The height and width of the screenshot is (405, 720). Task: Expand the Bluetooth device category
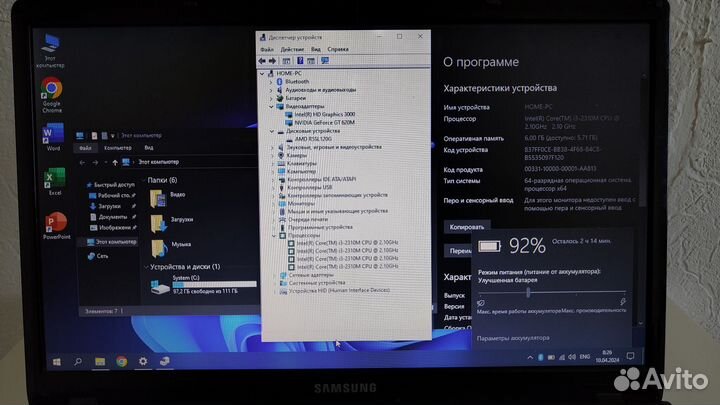pos(270,82)
